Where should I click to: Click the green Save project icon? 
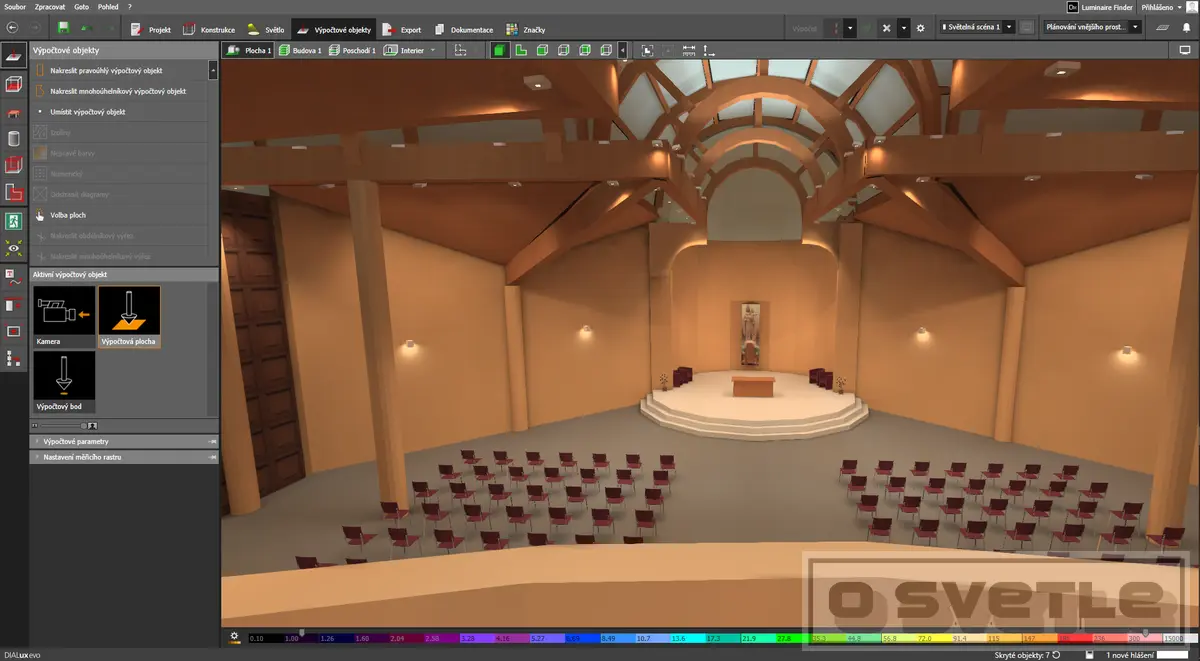point(64,28)
